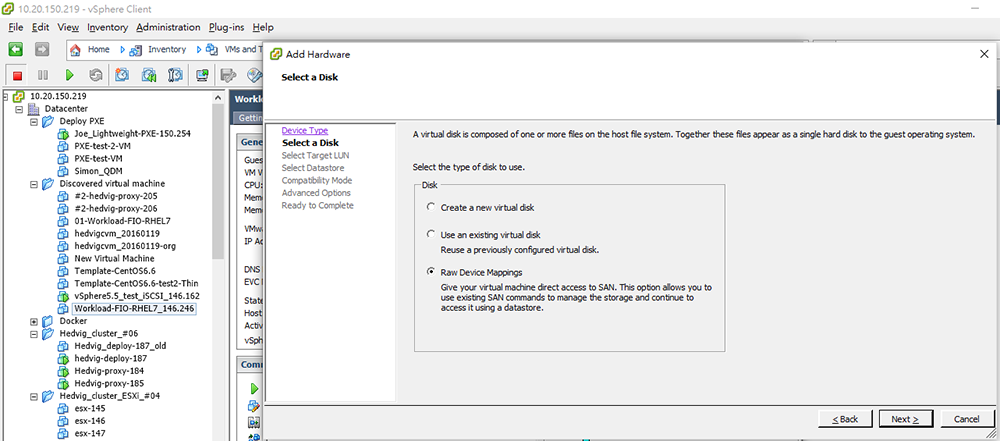Click the Docker folder icon
Image resolution: width=1000 pixels, height=441 pixels.
48,321
